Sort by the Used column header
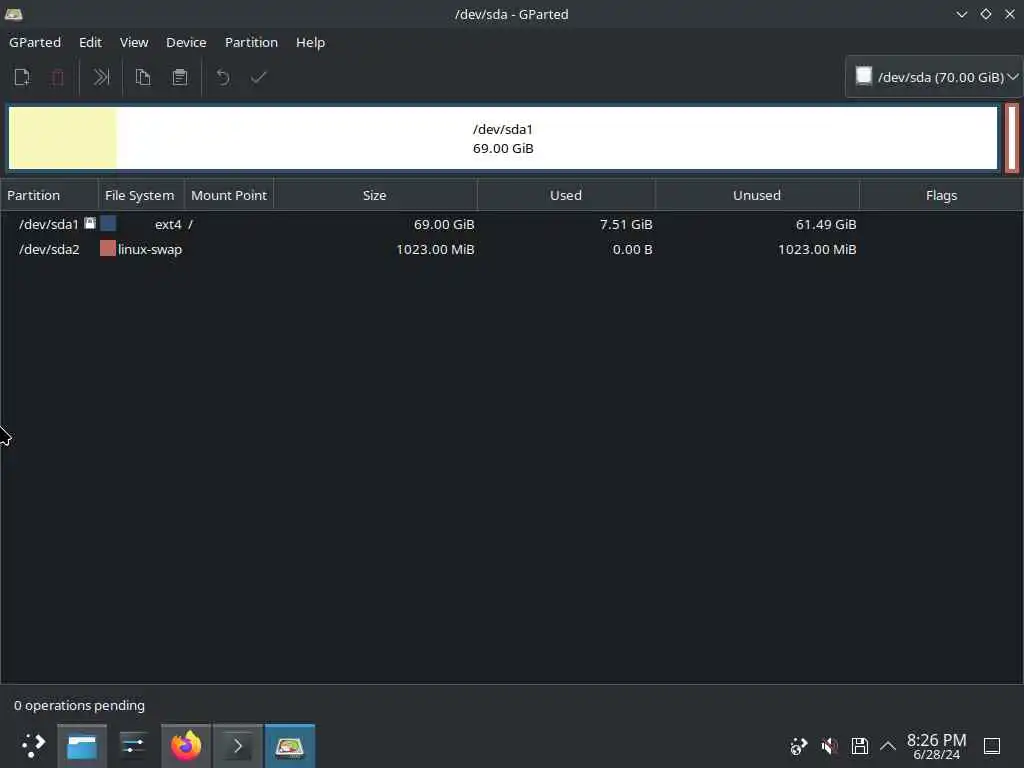 coord(566,195)
